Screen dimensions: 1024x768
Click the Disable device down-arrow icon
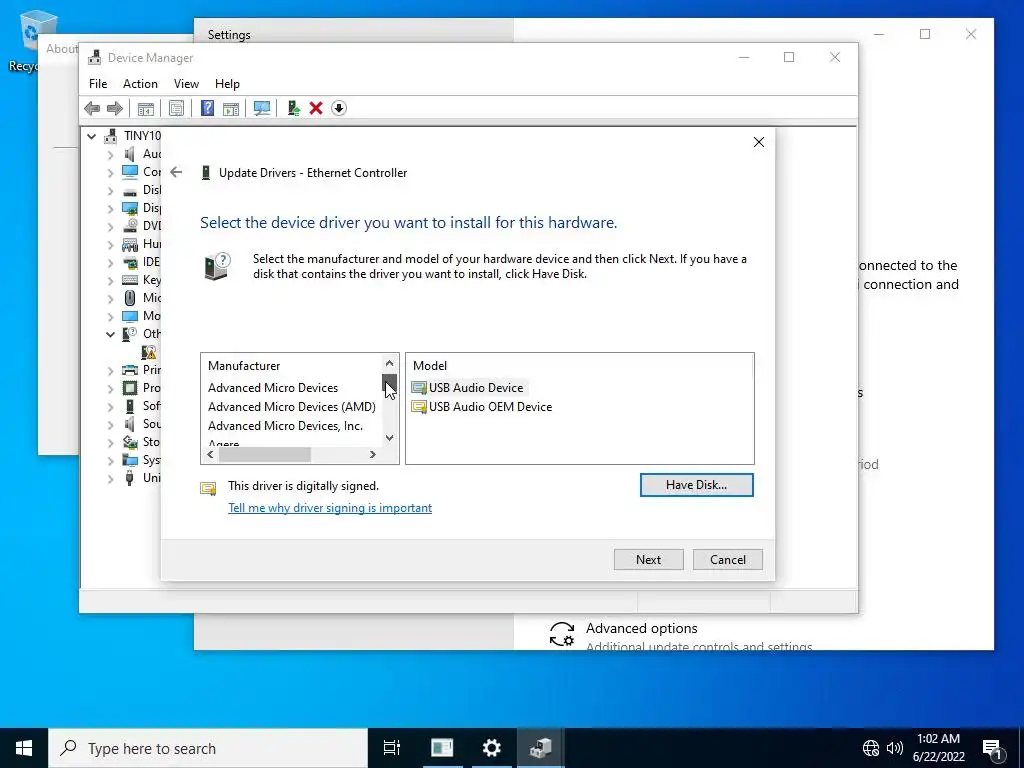[x=339, y=108]
